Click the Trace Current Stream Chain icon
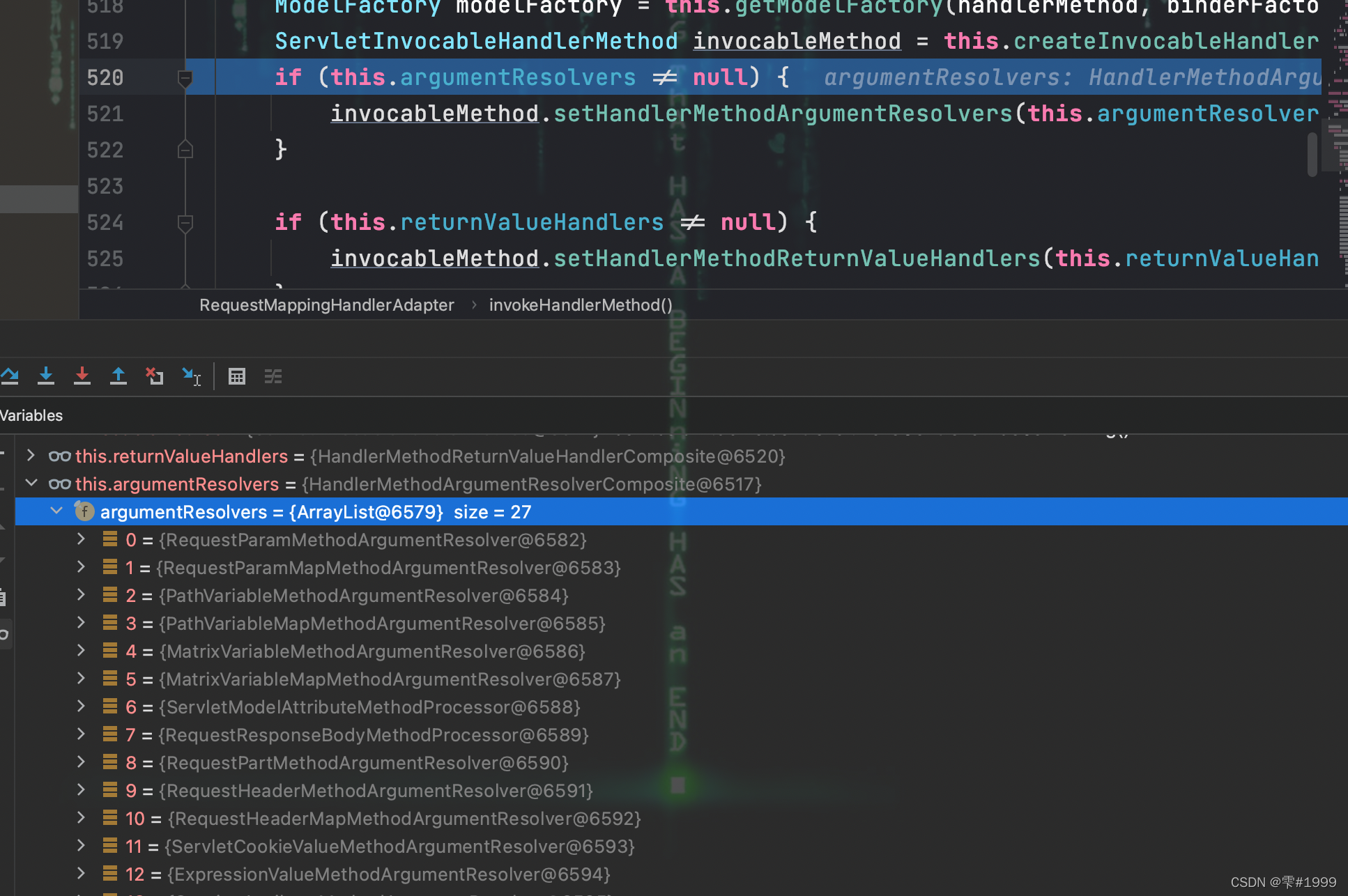The width and height of the screenshot is (1348, 896). point(273,376)
